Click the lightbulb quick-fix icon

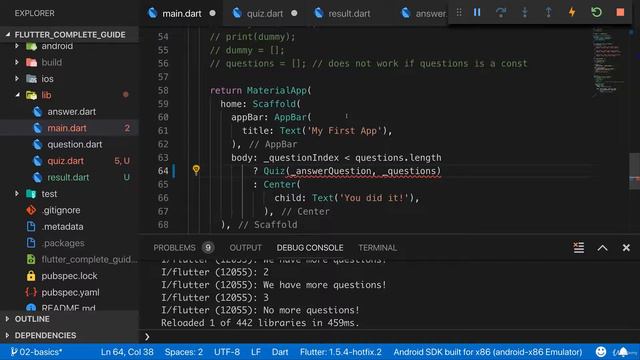[x=196, y=170]
